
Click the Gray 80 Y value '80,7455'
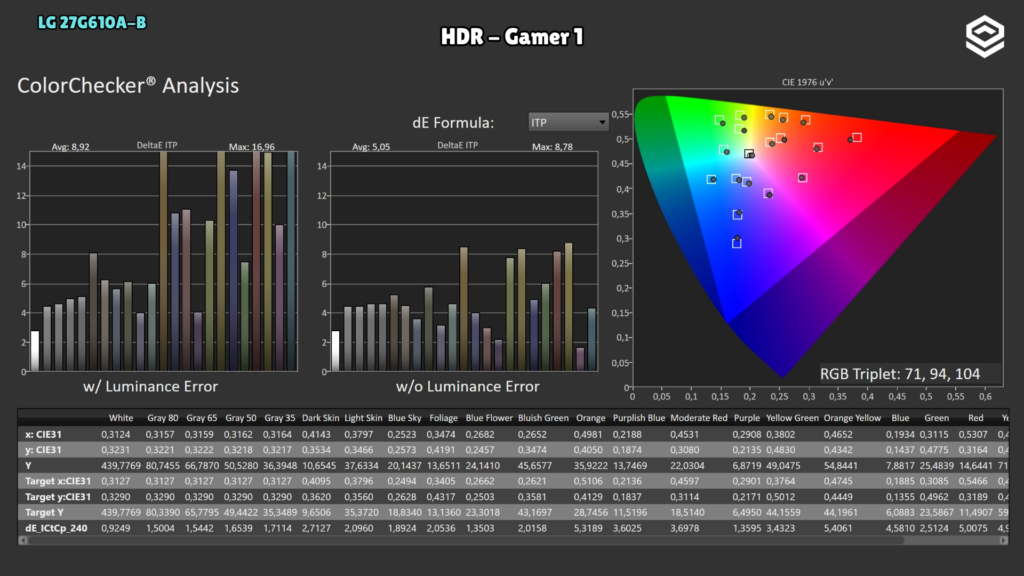coord(162,466)
